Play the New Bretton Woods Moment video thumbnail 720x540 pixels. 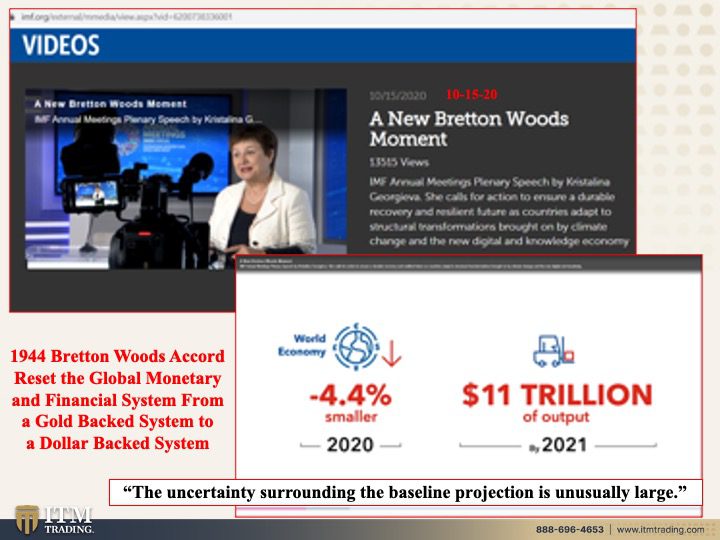tap(186, 179)
